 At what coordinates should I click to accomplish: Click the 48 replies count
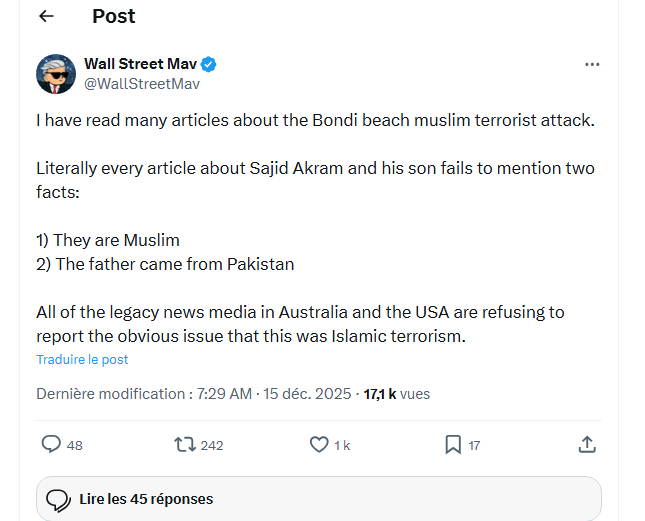coord(75,446)
